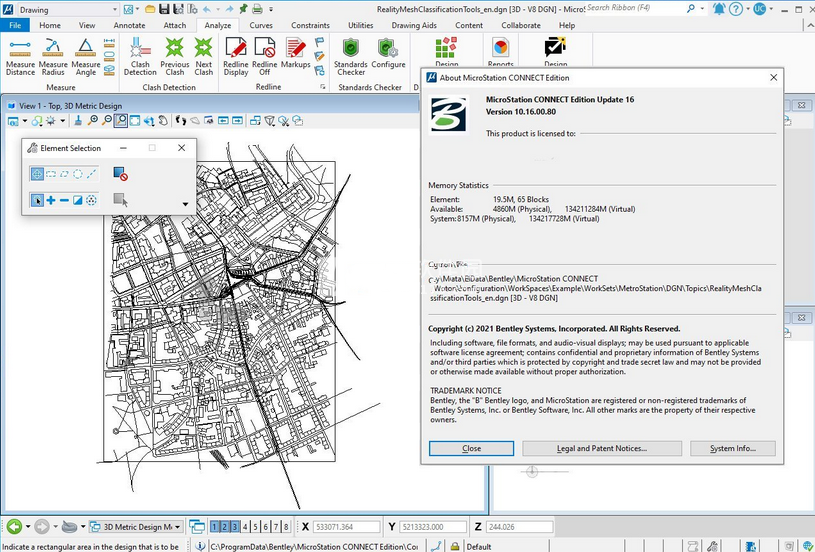Click Walk footprints icon in view toolbar

pyautogui.click(x=180, y=121)
